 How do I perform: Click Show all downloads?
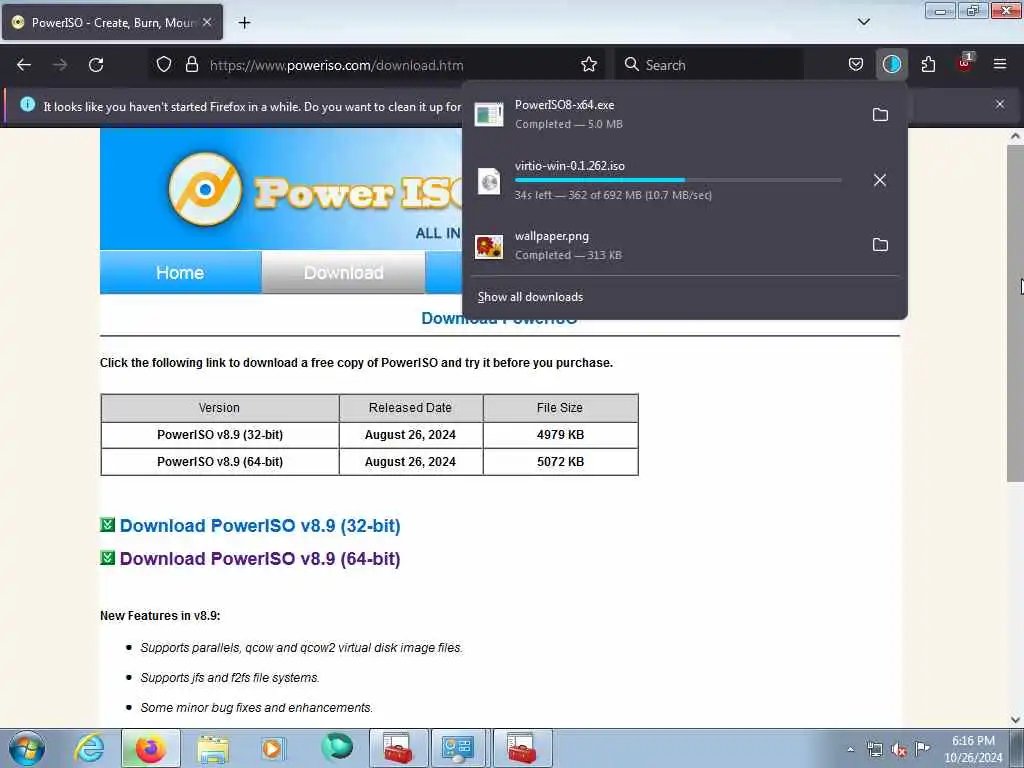click(x=530, y=297)
